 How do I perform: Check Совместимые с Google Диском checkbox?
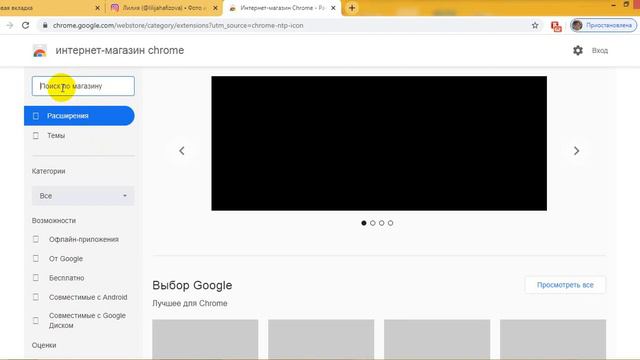[x=36, y=320]
